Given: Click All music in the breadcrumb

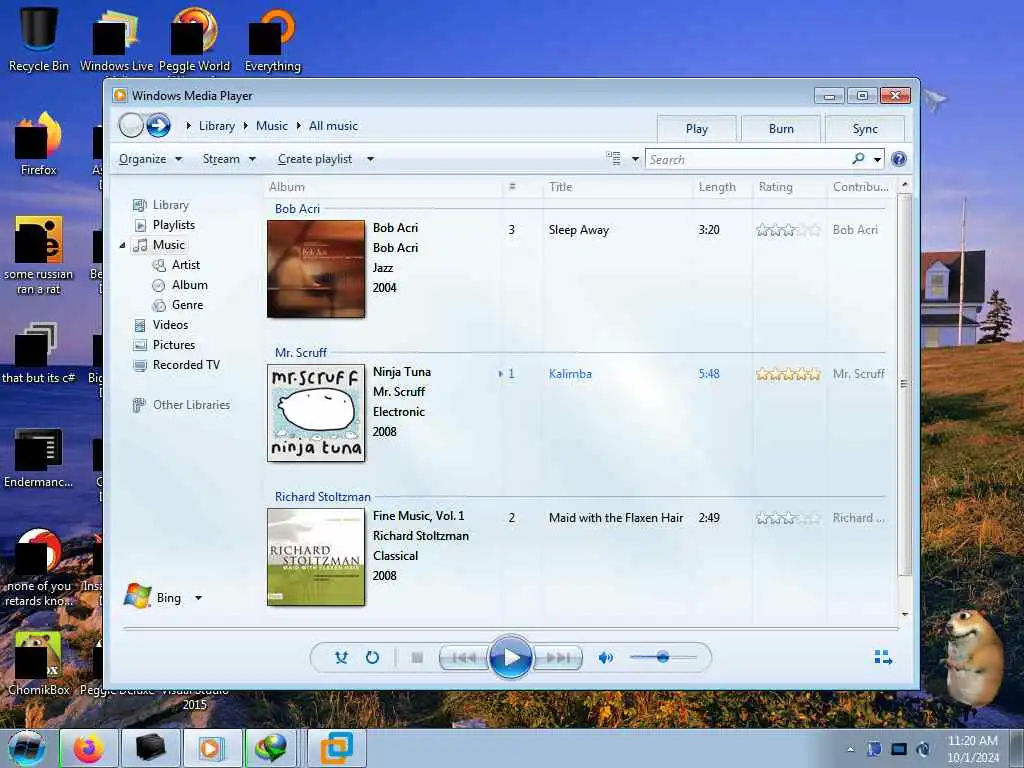Looking at the screenshot, I should pyautogui.click(x=333, y=126).
